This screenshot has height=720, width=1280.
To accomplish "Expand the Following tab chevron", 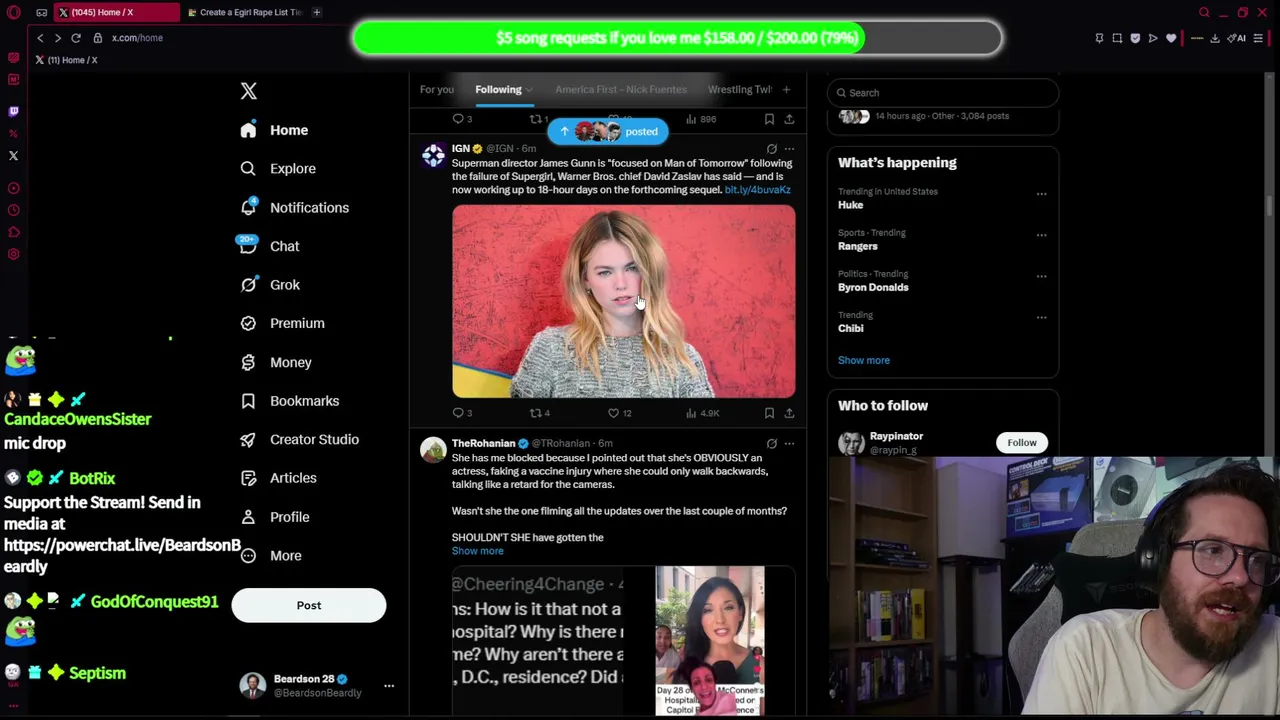I will tap(529, 90).
